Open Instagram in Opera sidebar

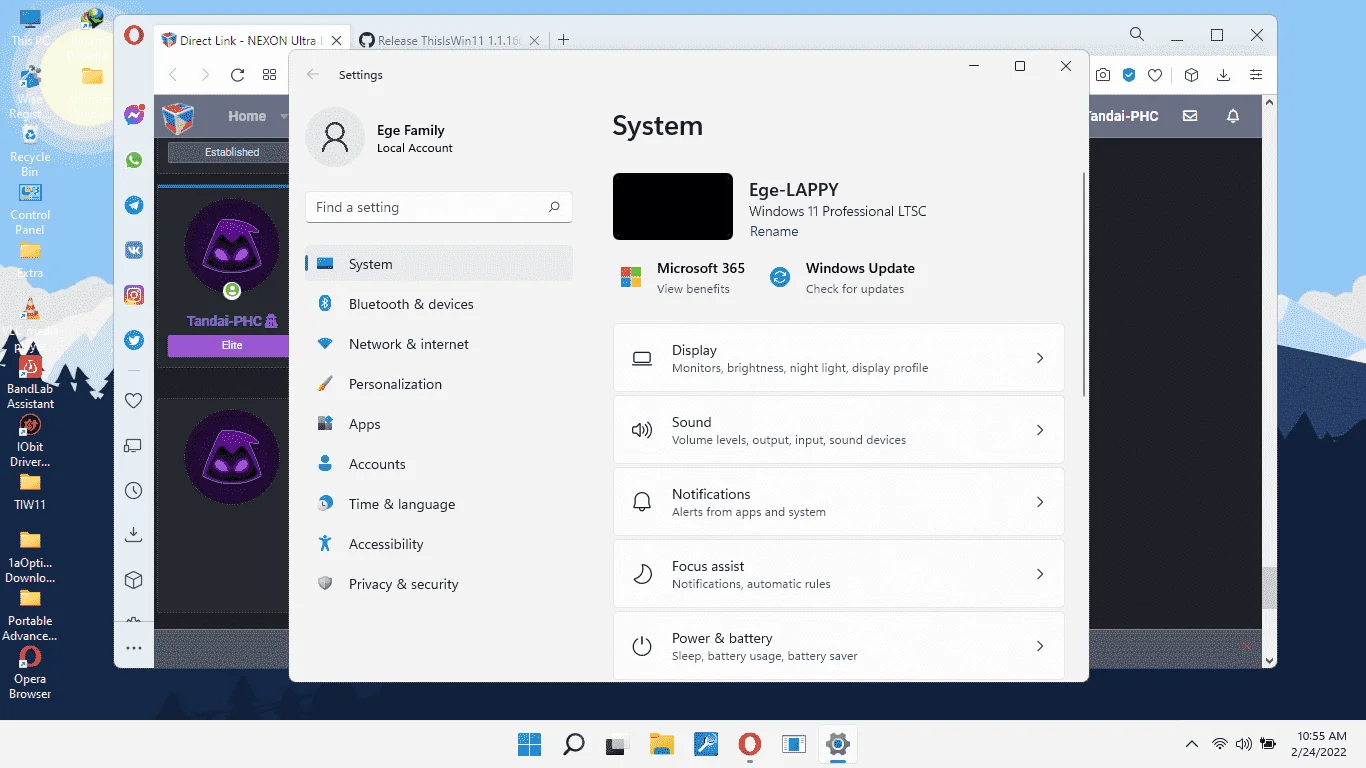pyautogui.click(x=133, y=295)
